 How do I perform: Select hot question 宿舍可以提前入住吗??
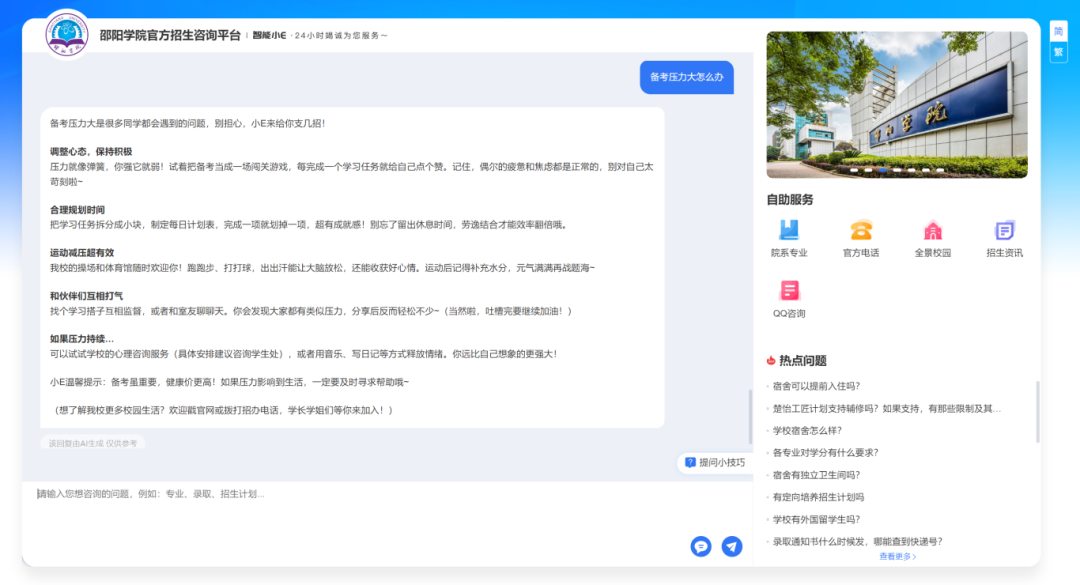coord(816,386)
